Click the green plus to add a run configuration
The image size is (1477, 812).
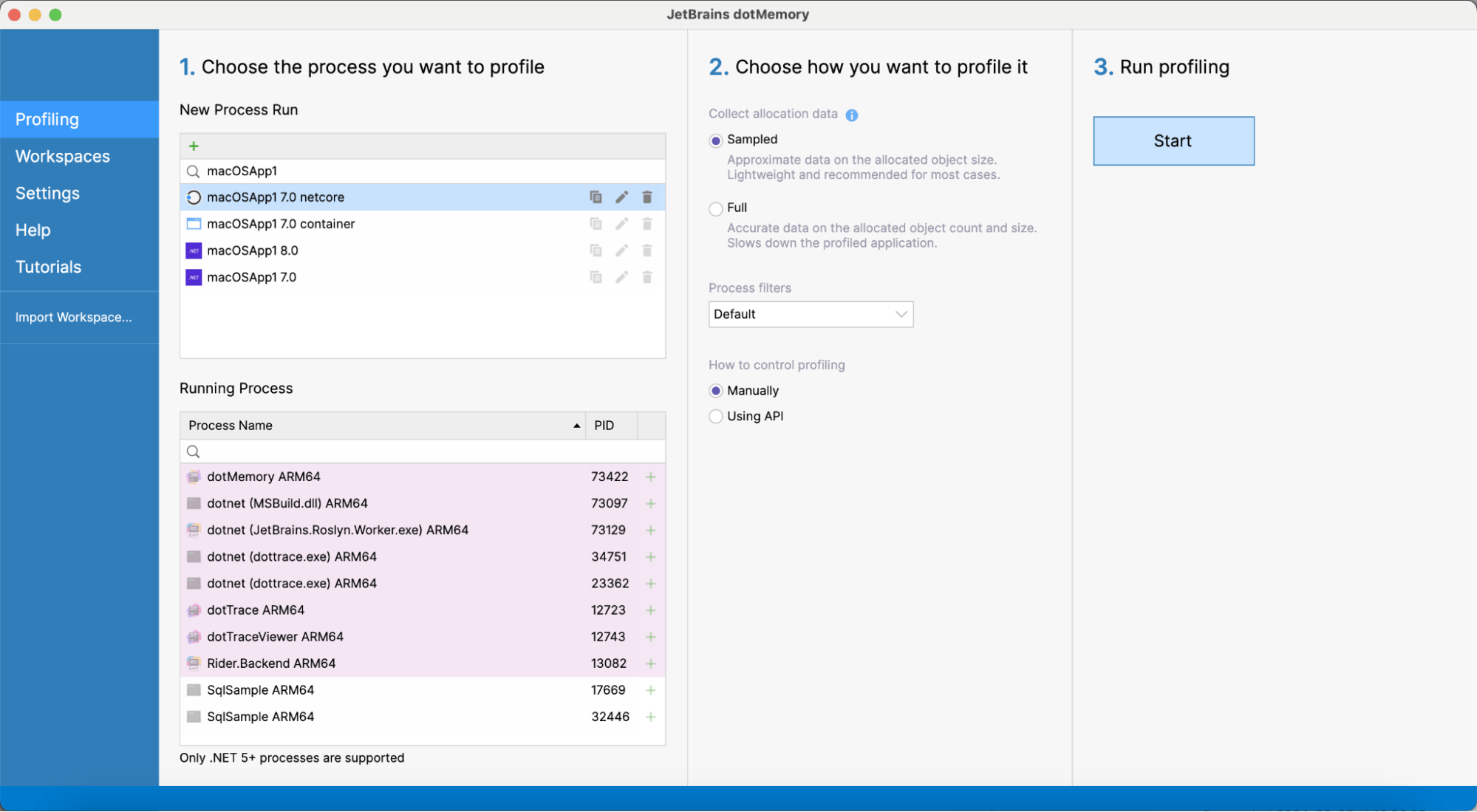[x=194, y=146]
